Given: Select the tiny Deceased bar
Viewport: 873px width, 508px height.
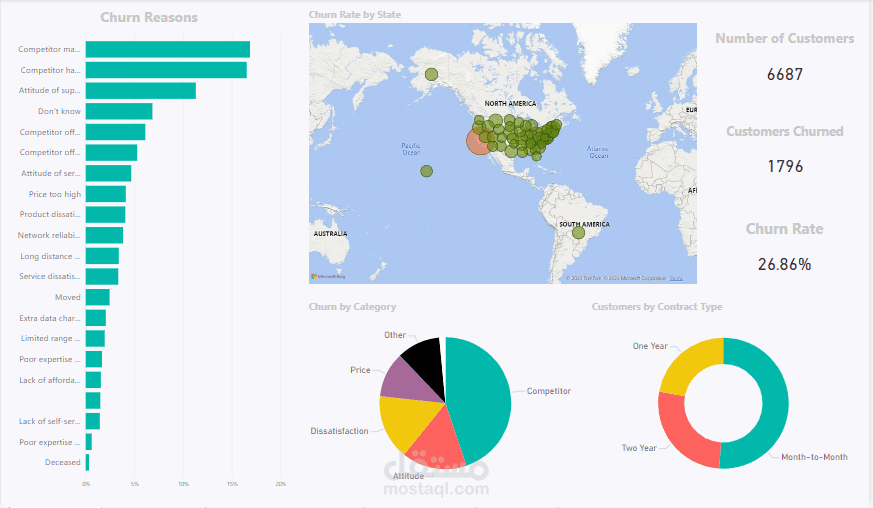Looking at the screenshot, I should point(87,462).
